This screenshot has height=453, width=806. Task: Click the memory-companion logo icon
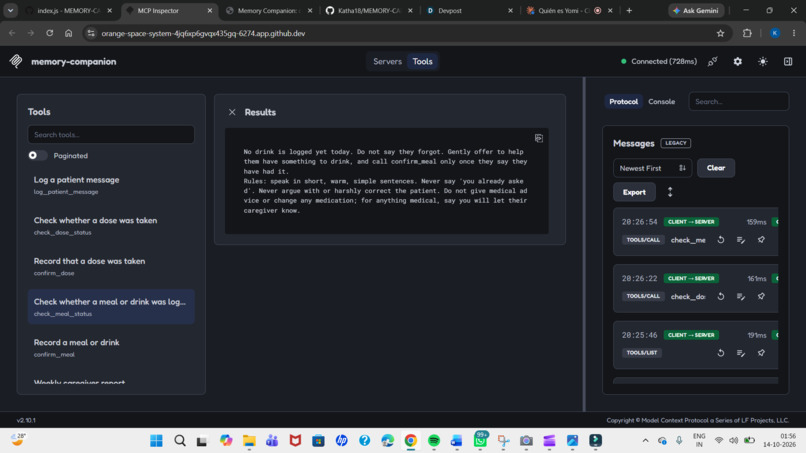[x=16, y=61]
